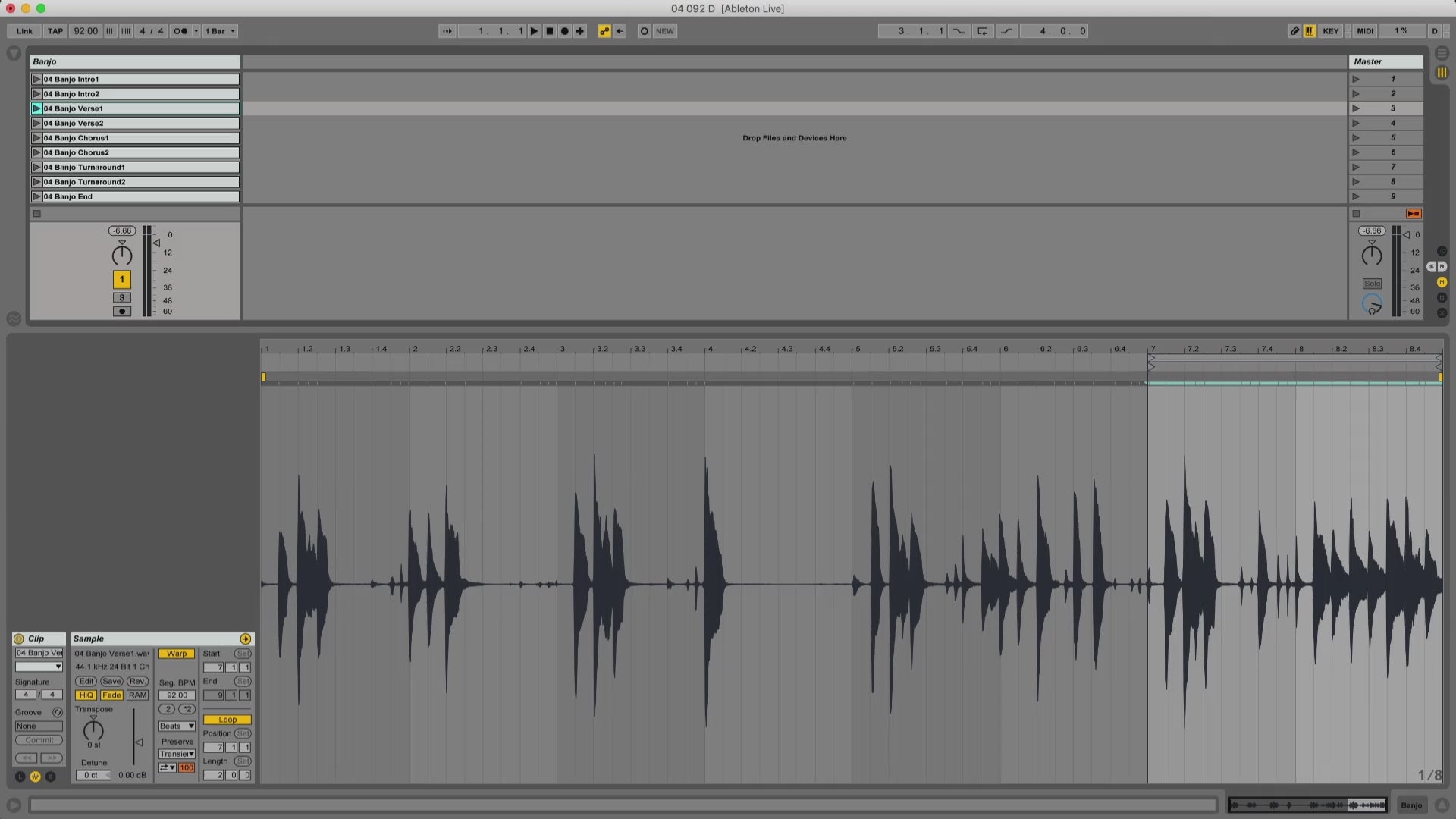
Task: Click the phase nudge down button
Action: point(111,31)
